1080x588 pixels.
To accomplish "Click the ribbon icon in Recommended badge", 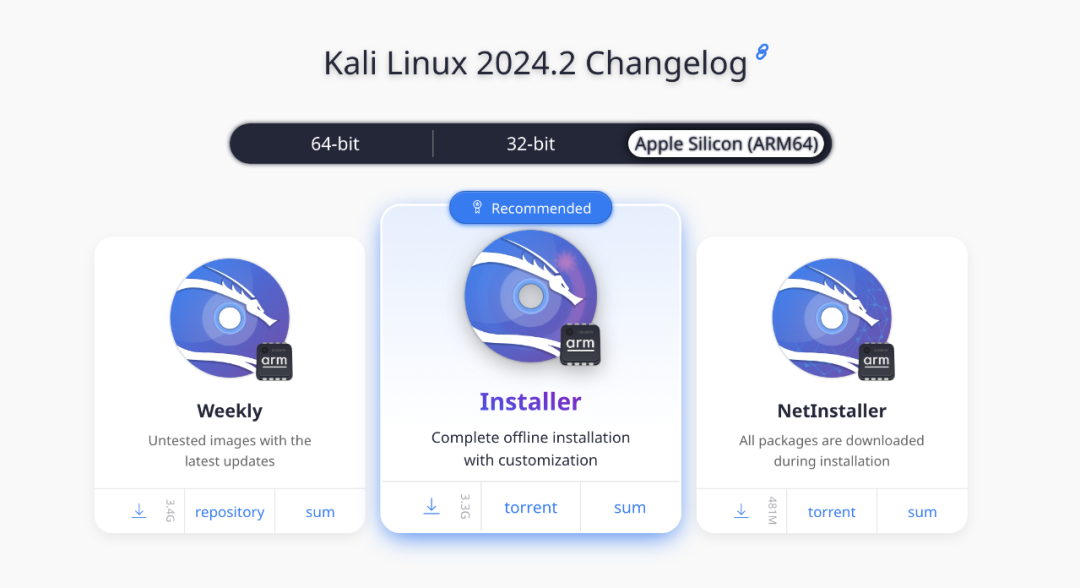I will coord(477,207).
